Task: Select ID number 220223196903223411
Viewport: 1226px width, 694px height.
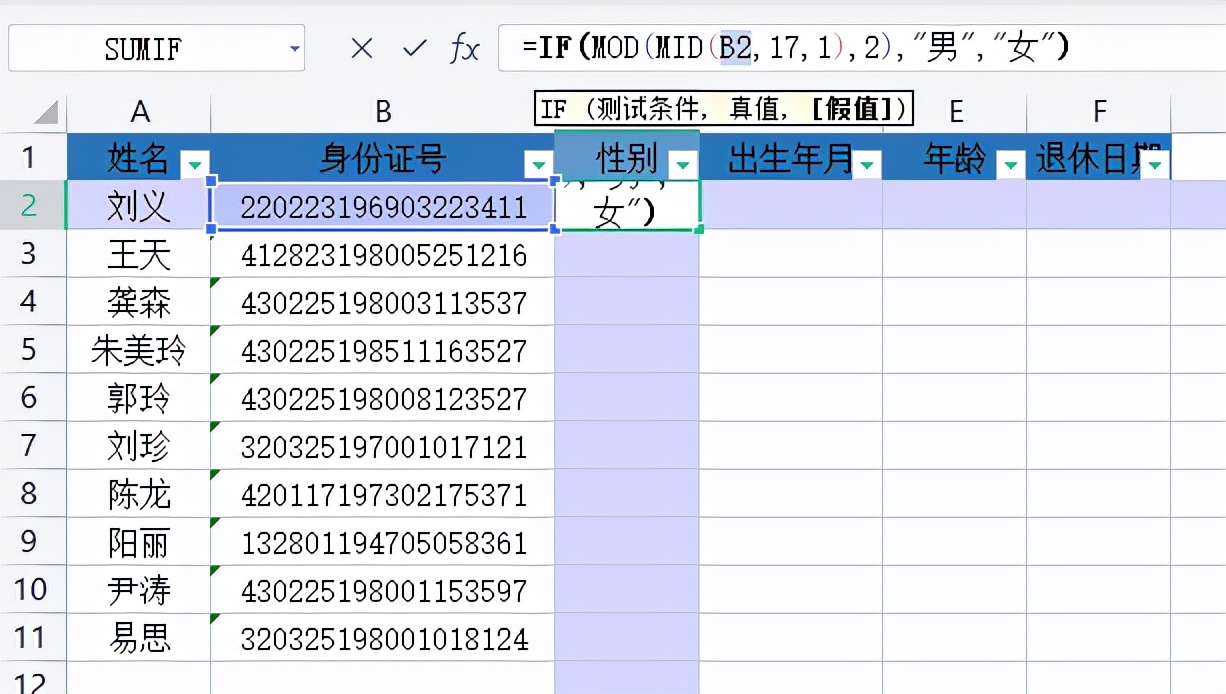Action: click(x=383, y=206)
